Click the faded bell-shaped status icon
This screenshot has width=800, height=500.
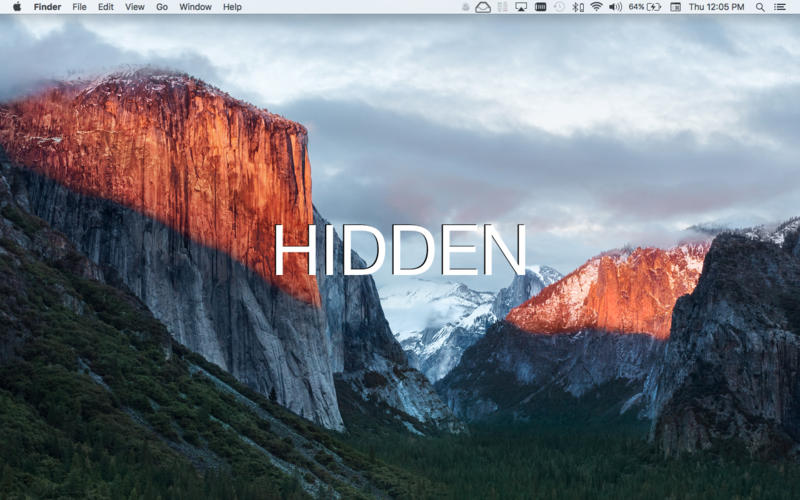pyautogui.click(x=465, y=7)
